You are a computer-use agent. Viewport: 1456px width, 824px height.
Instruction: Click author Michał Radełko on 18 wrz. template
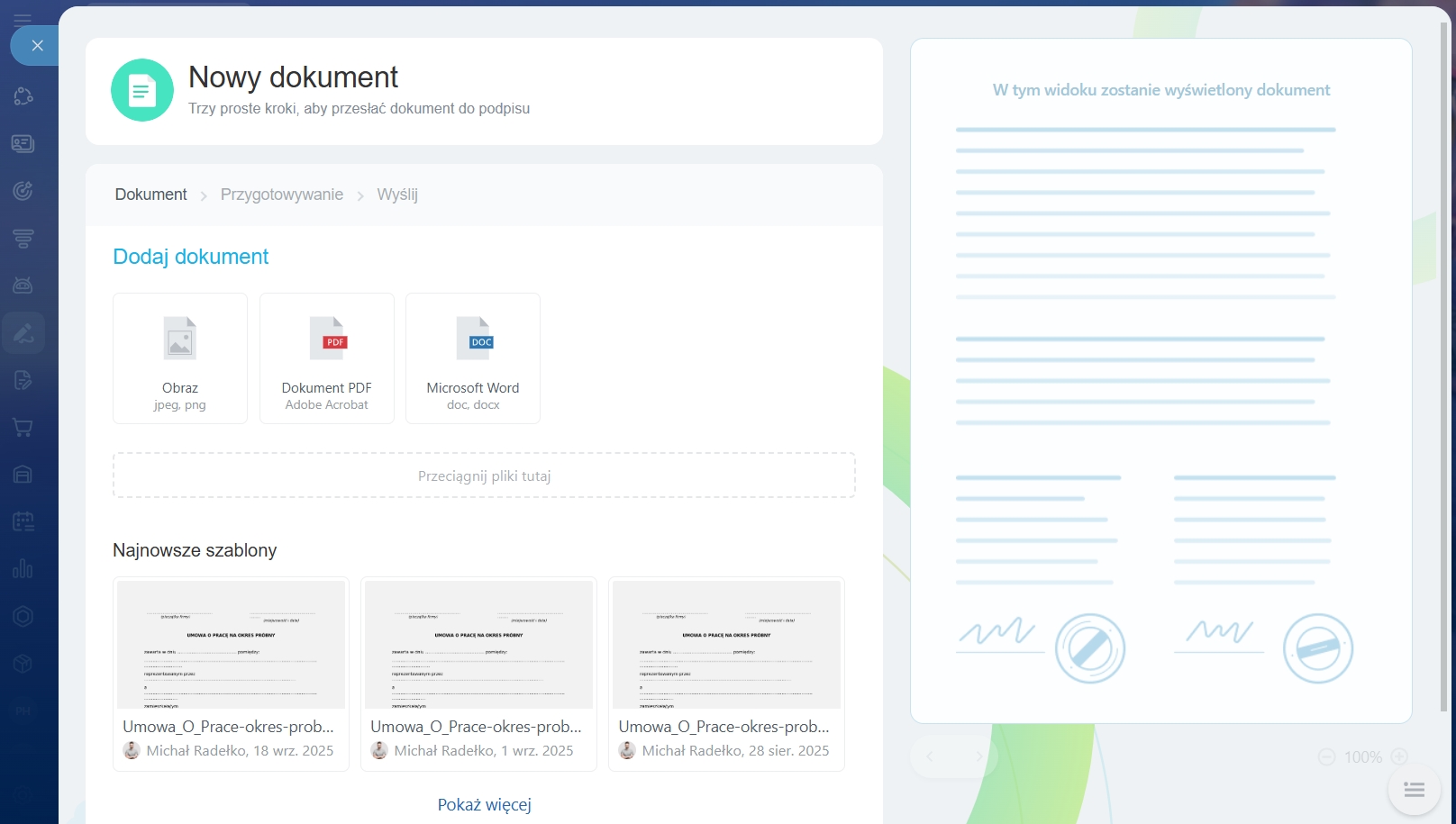tap(195, 751)
